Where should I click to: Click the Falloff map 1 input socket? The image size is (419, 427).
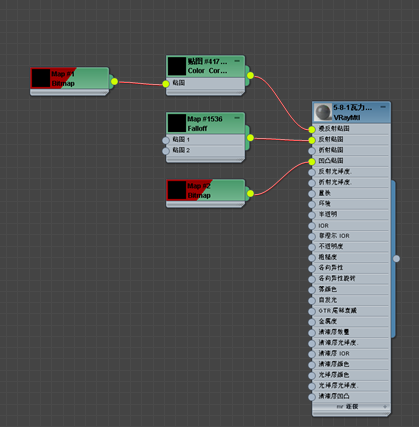tap(166, 140)
